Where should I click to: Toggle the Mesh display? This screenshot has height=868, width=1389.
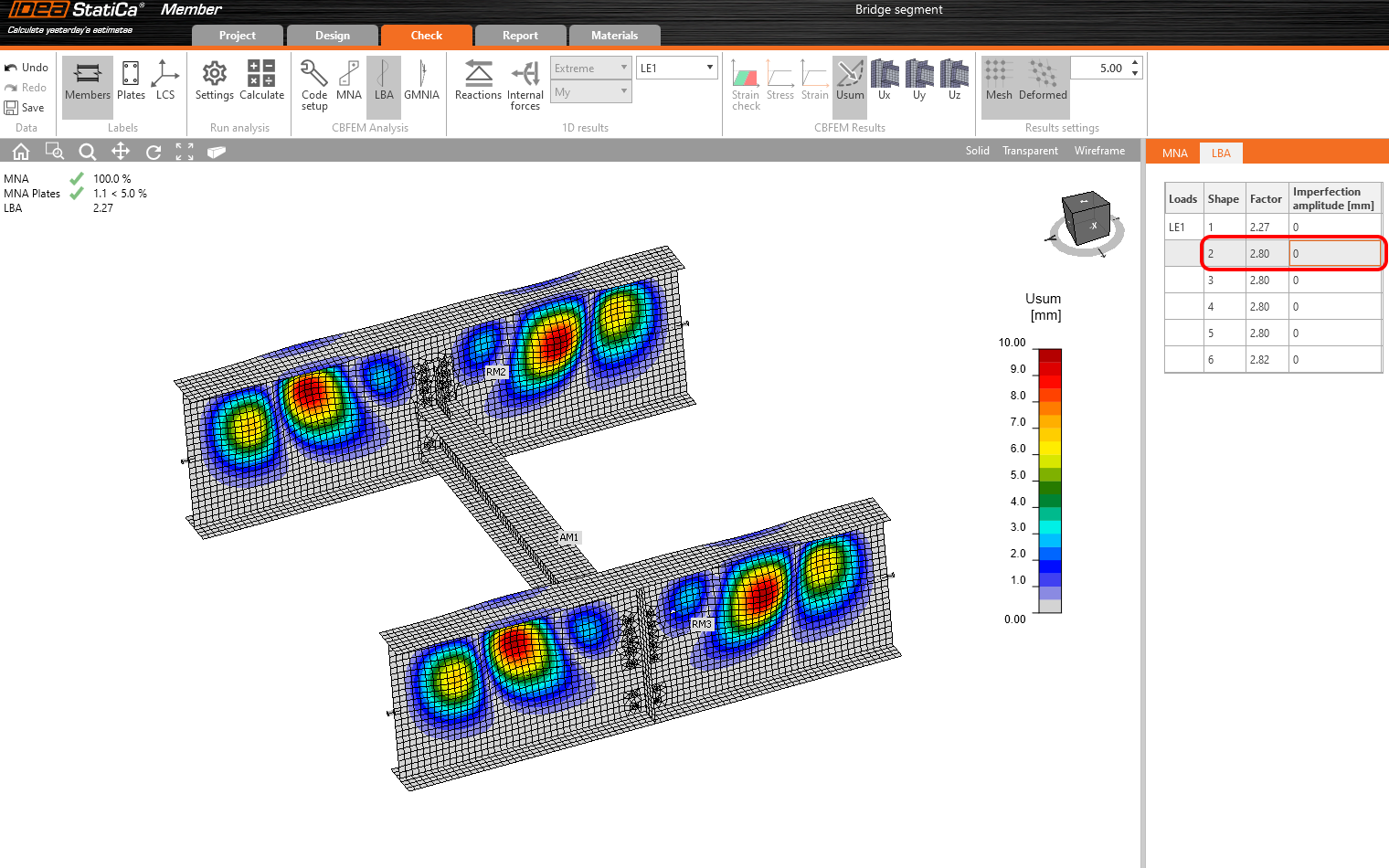[998, 79]
